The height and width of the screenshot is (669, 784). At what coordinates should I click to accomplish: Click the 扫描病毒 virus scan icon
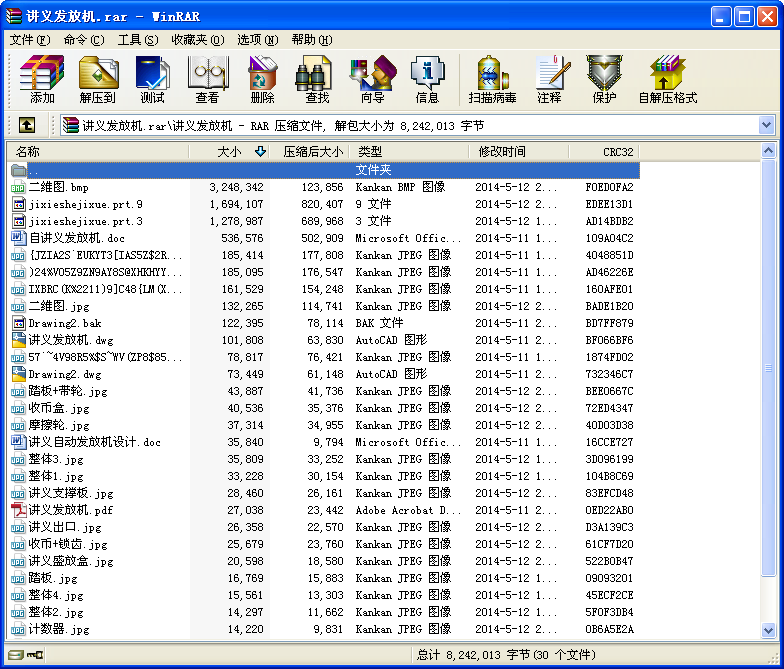click(x=492, y=79)
